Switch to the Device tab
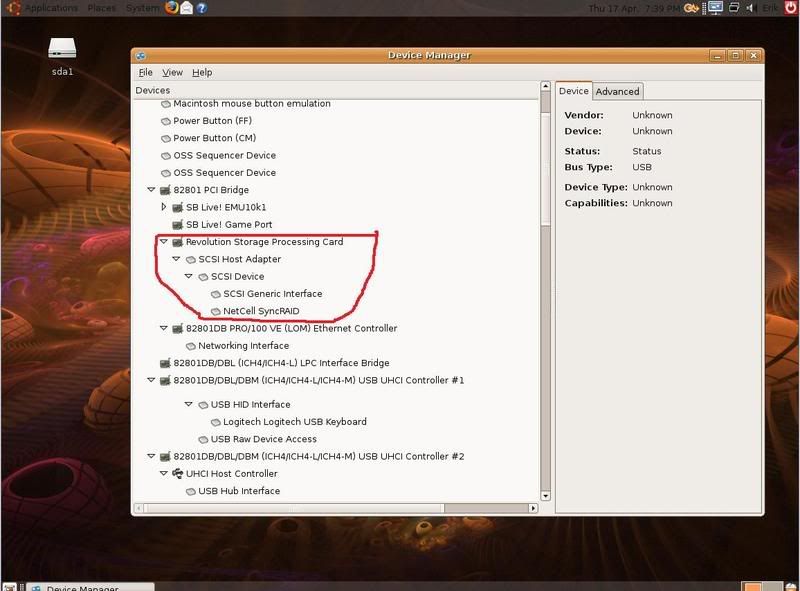The height and width of the screenshot is (591, 800). (573, 91)
